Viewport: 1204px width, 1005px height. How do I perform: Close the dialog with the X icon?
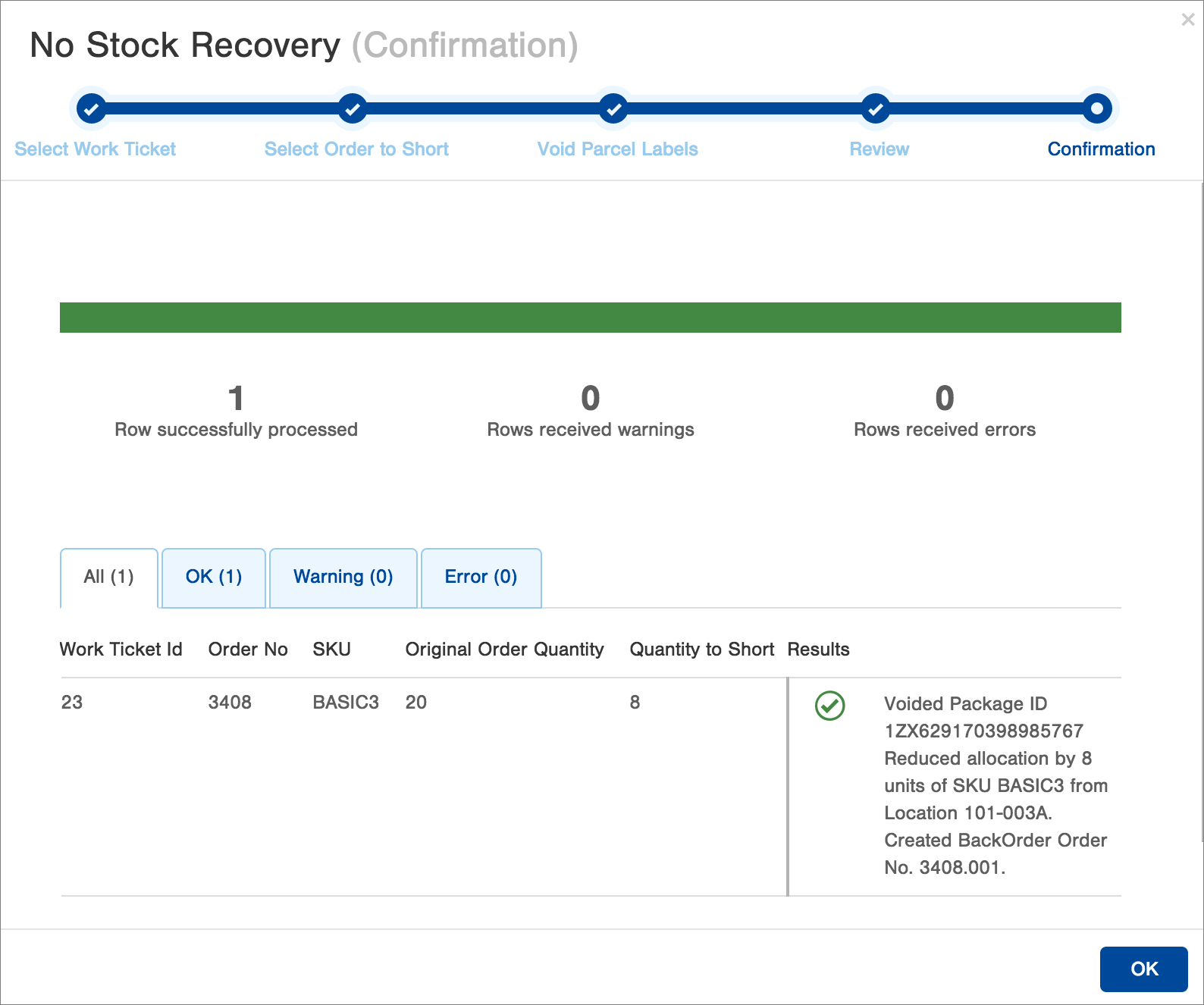tap(1188, 20)
